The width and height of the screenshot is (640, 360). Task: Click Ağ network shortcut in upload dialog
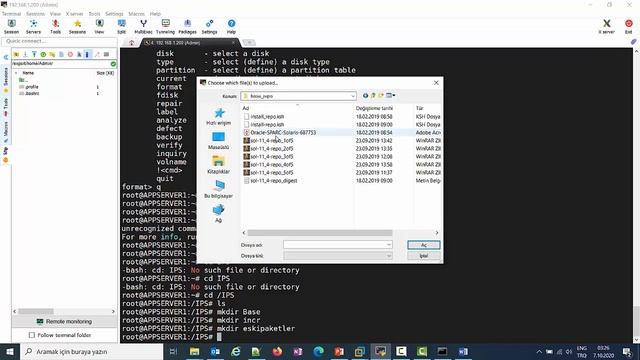pyautogui.click(x=219, y=213)
